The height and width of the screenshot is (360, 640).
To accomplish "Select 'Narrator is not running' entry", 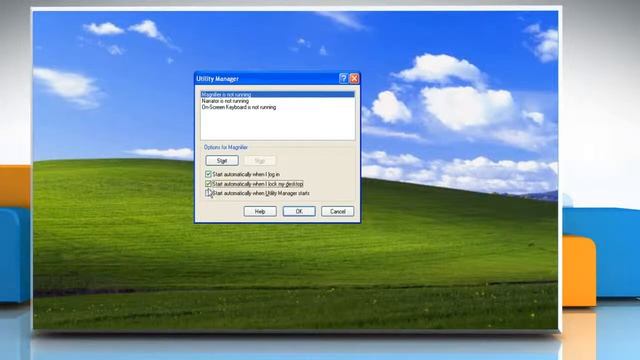I will (x=278, y=101).
